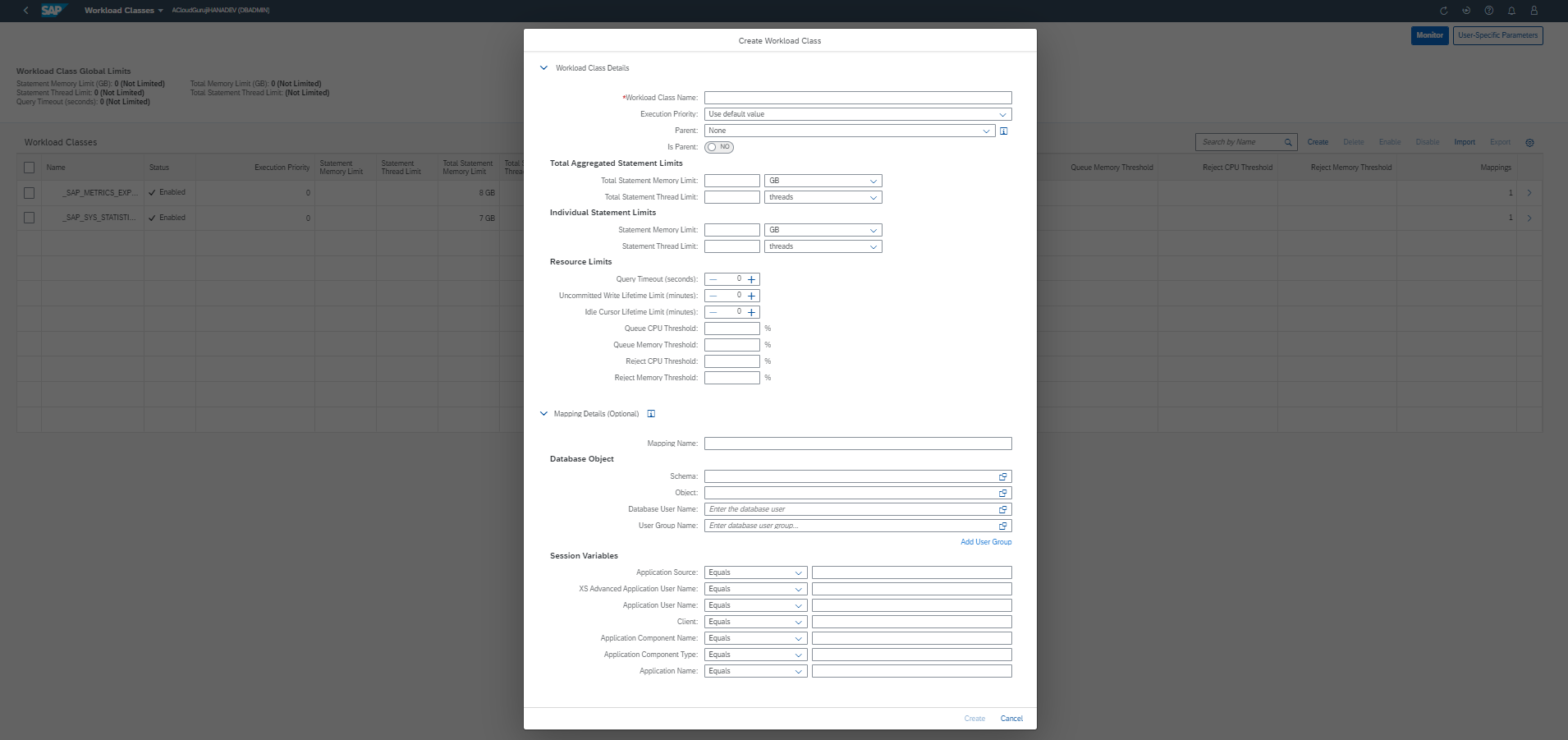Open the Execution Priority dropdown

coord(857,114)
